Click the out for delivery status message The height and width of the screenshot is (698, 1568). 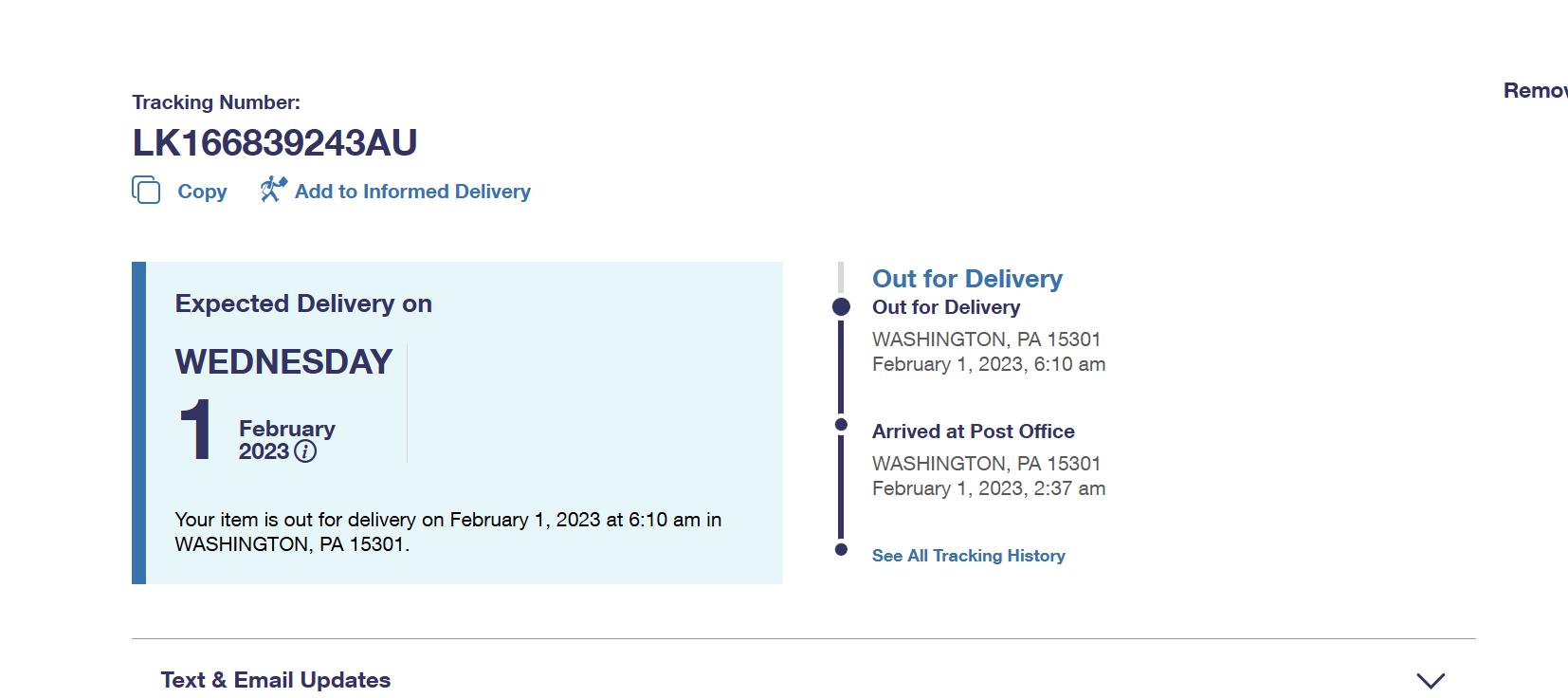[x=448, y=532]
